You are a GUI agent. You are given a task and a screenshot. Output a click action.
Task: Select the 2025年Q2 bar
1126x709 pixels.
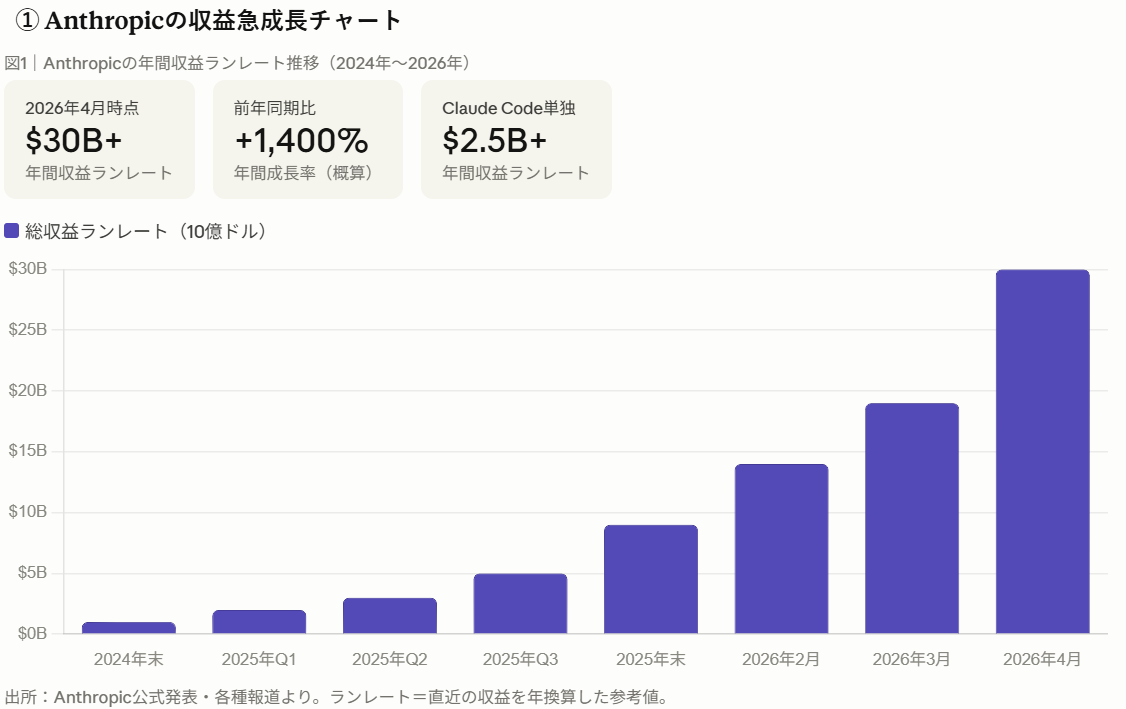(x=390, y=616)
